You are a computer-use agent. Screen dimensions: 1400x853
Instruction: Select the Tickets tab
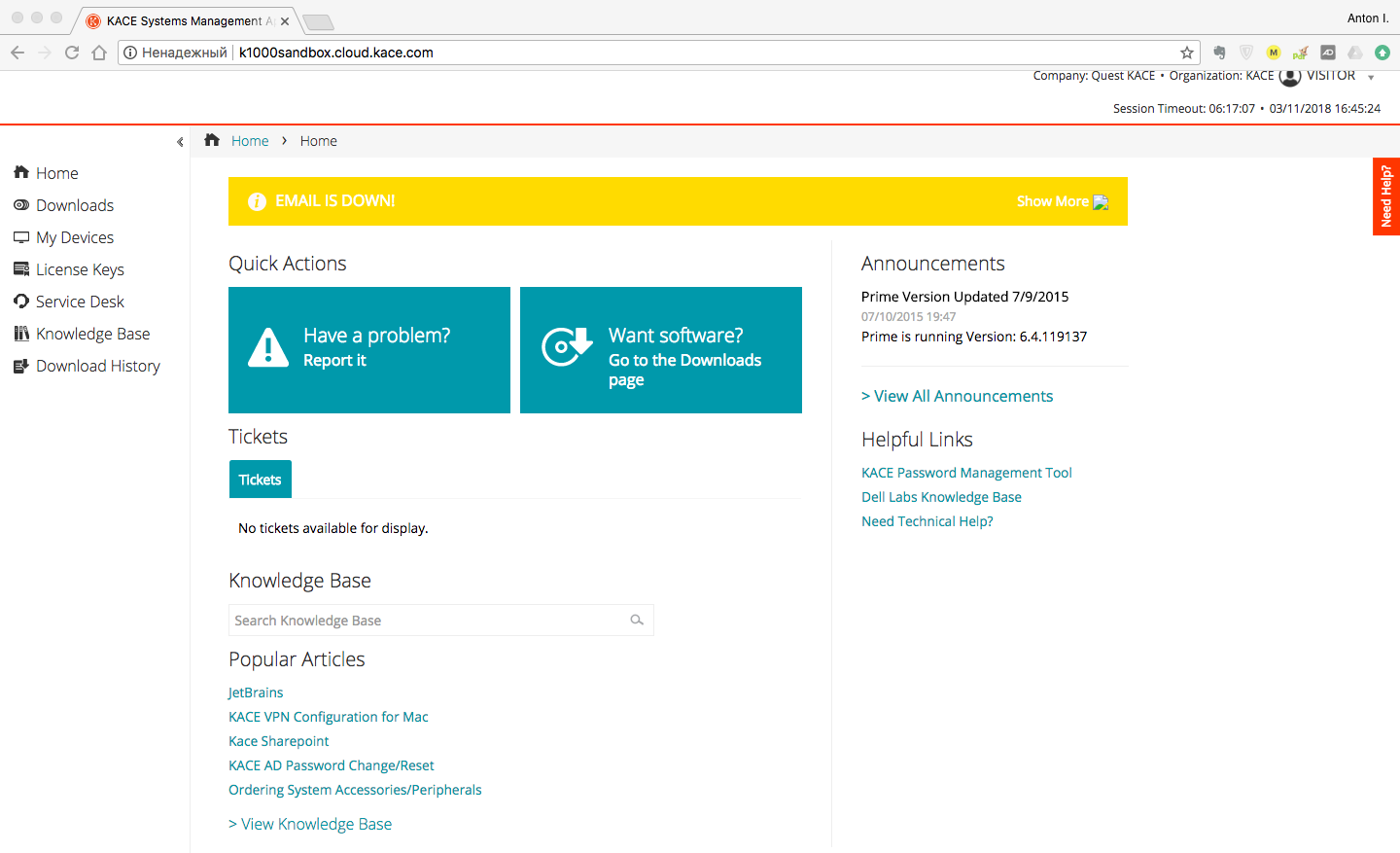tap(261, 480)
